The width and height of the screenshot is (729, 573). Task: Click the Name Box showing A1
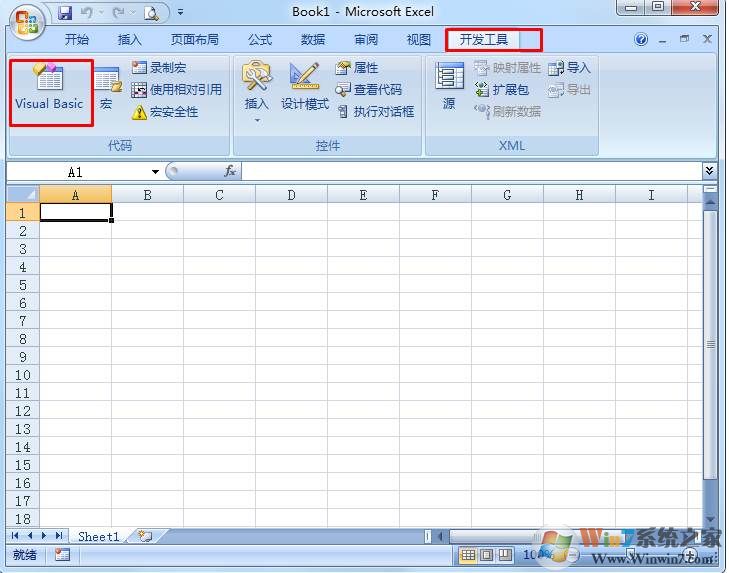77,172
